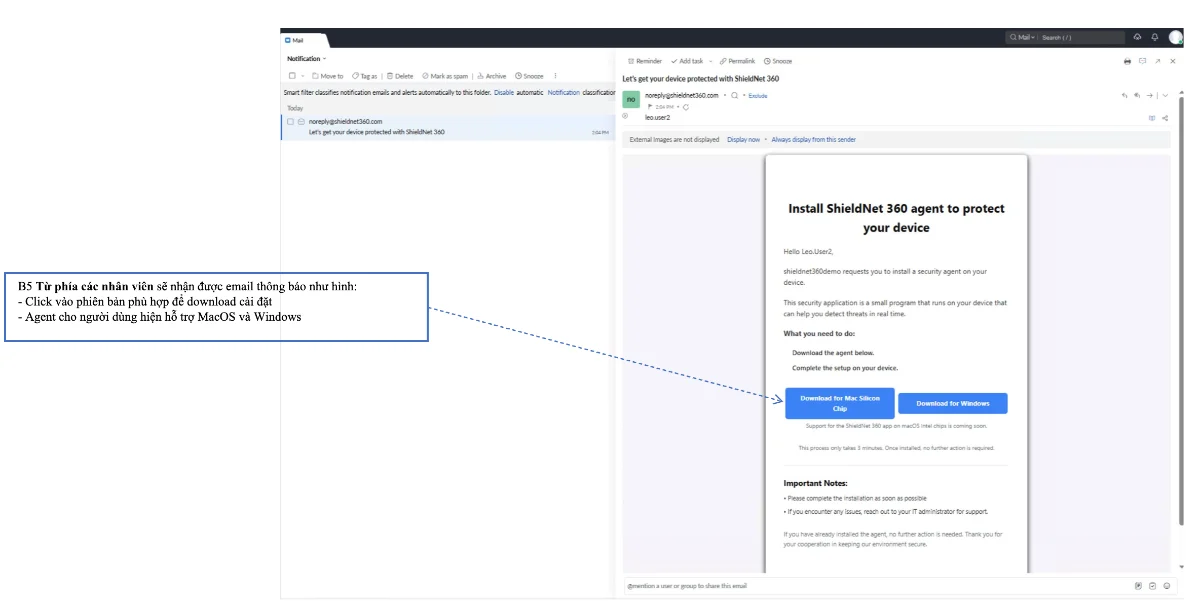This screenshot has height=609, width=1200.
Task: Forward the email with right arrow icon
Action: [x=1150, y=95]
